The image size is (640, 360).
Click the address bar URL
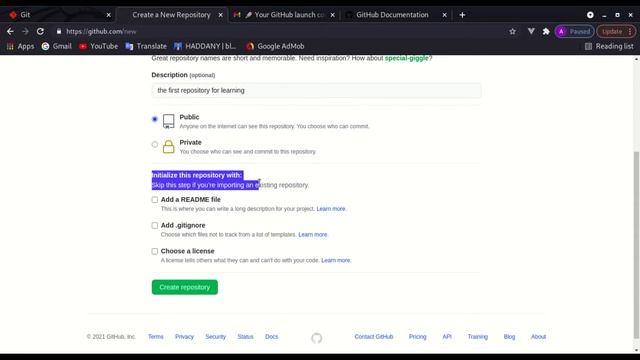coord(101,31)
